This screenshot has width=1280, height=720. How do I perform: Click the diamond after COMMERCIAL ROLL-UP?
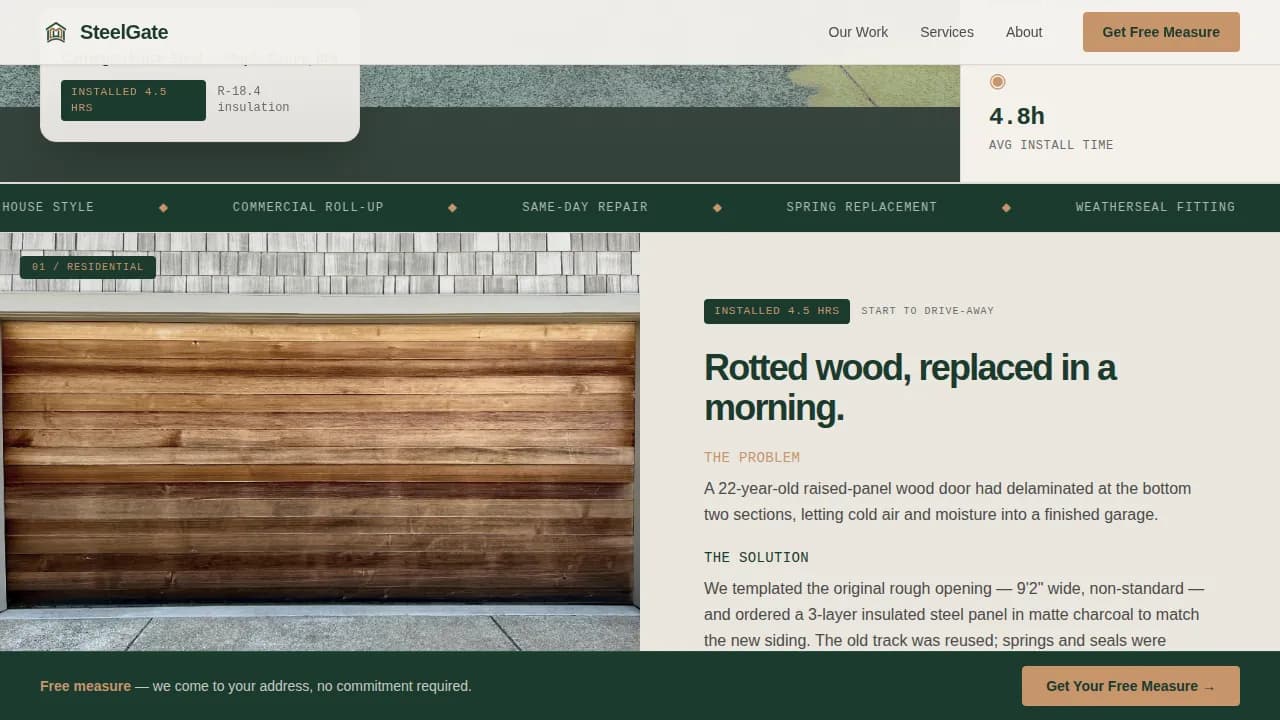click(x=452, y=207)
